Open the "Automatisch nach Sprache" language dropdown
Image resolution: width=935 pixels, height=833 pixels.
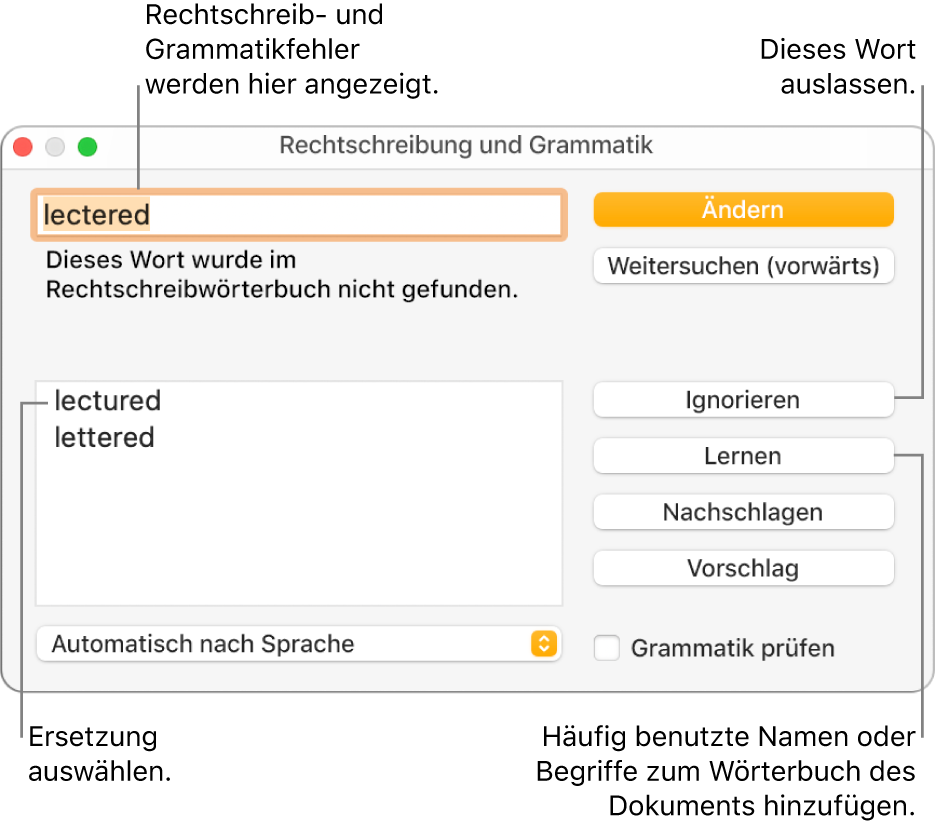coord(298,644)
